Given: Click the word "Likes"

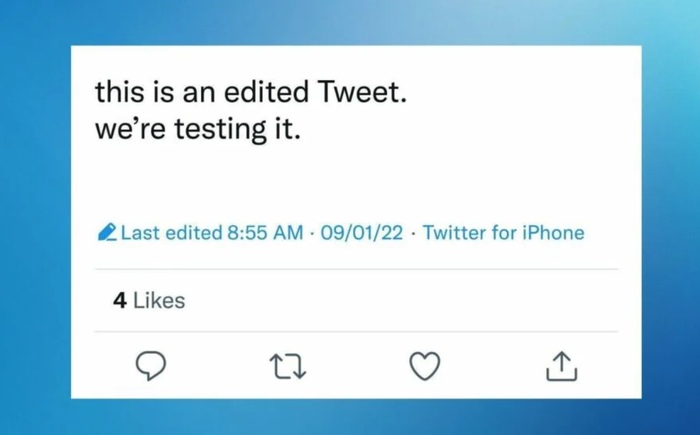Looking at the screenshot, I should tap(159, 301).
